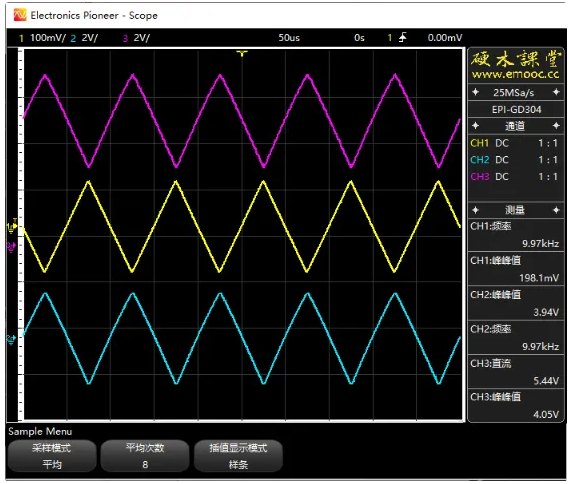The width and height of the screenshot is (569, 484).
Task: Click the left arrow beside 测量
Action: [476, 210]
